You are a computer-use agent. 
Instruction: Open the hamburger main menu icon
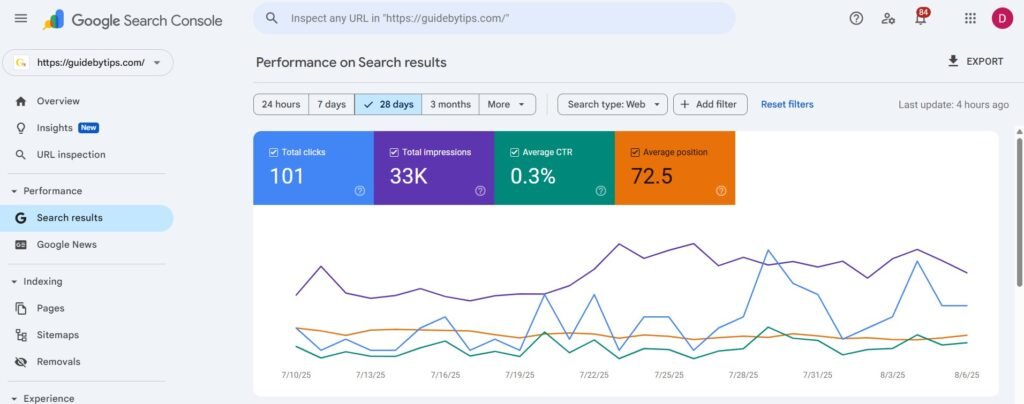point(21,18)
